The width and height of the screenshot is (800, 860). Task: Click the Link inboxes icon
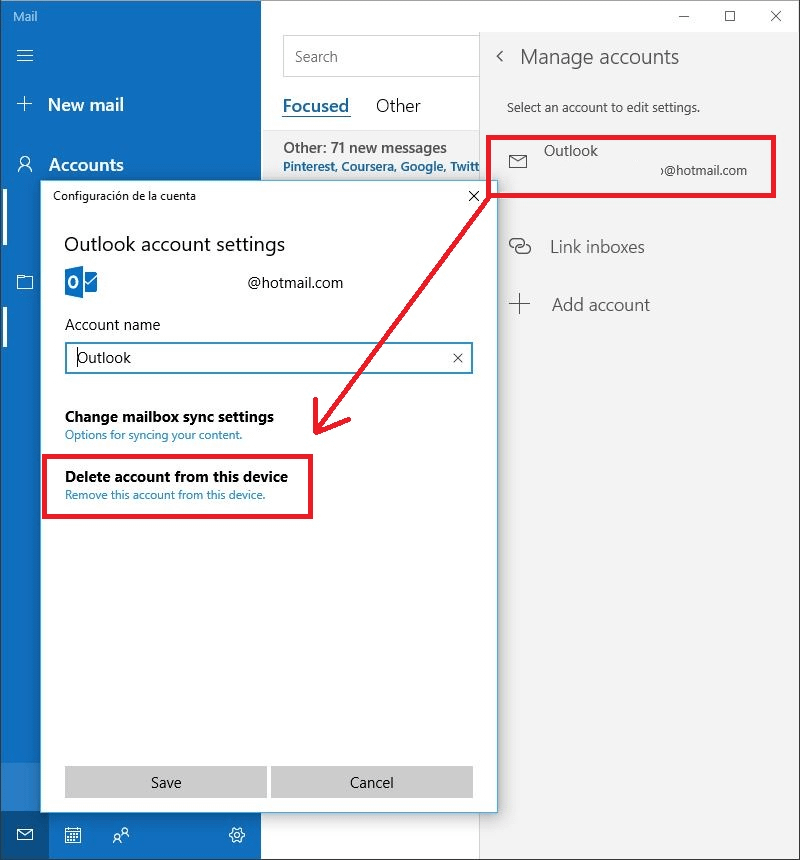(x=520, y=246)
